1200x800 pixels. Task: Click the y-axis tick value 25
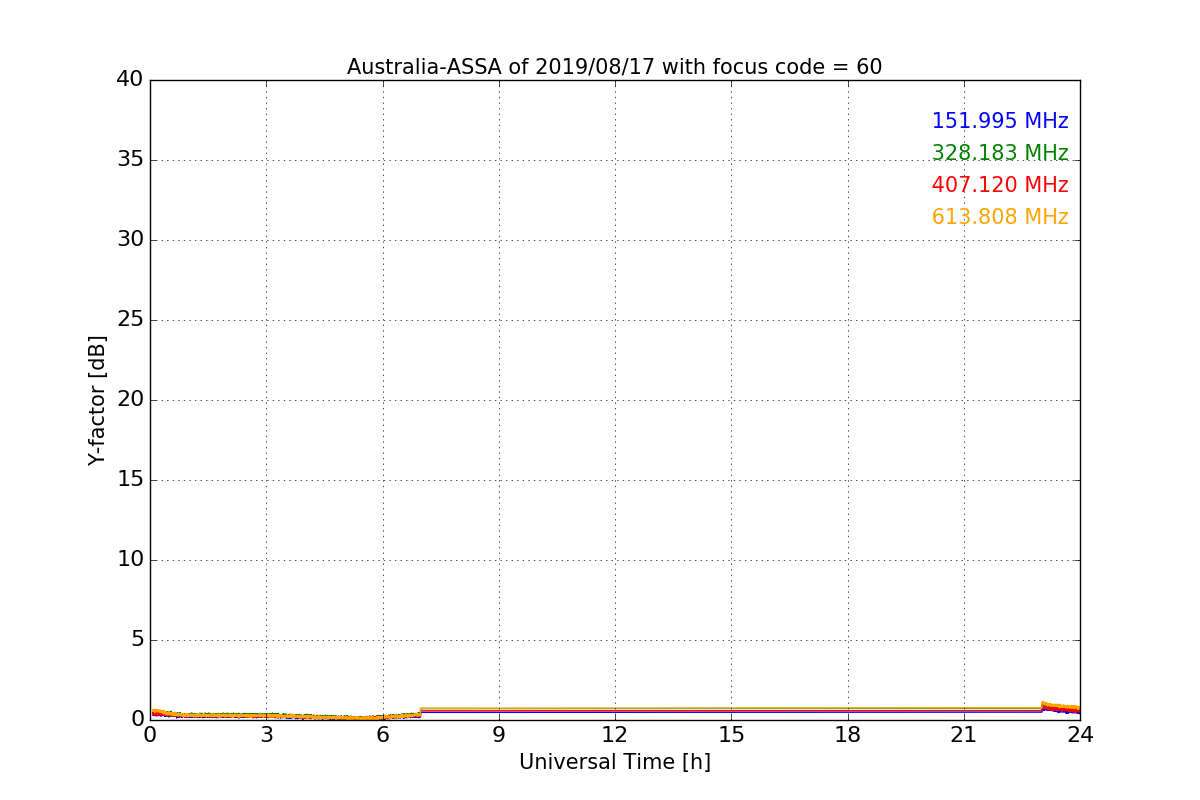(130, 320)
